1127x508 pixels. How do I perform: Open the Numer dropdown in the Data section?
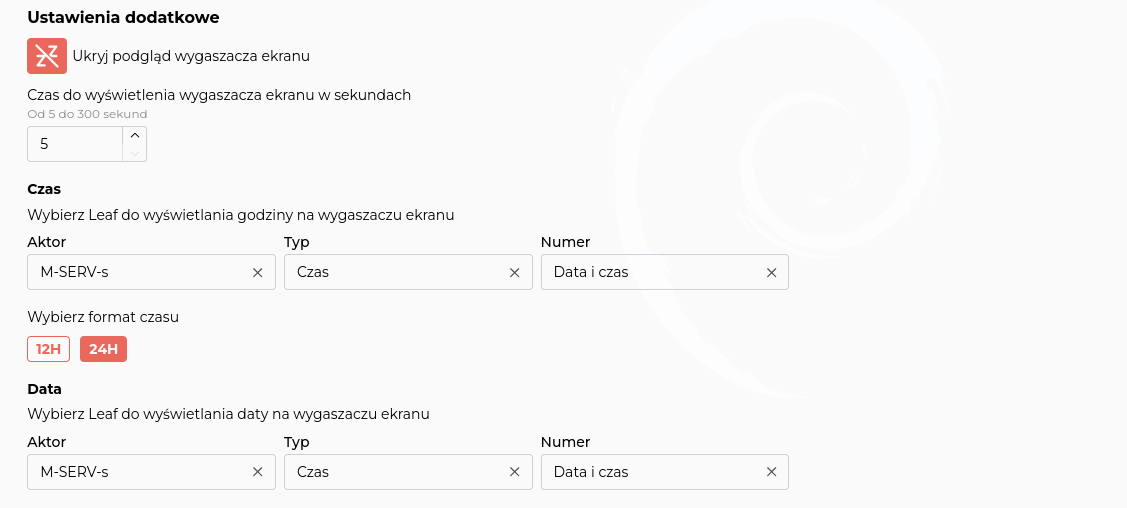pyautogui.click(x=650, y=472)
